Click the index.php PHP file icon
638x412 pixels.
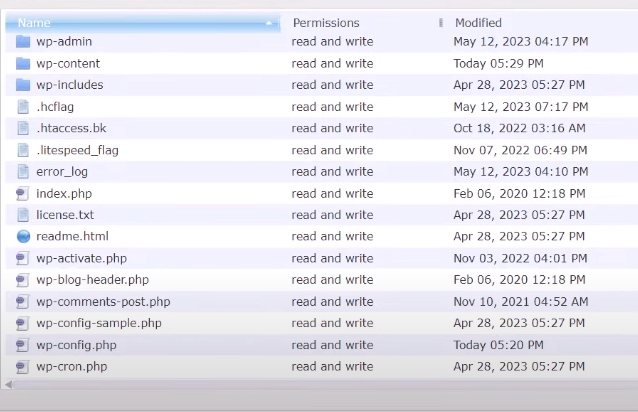point(22,194)
